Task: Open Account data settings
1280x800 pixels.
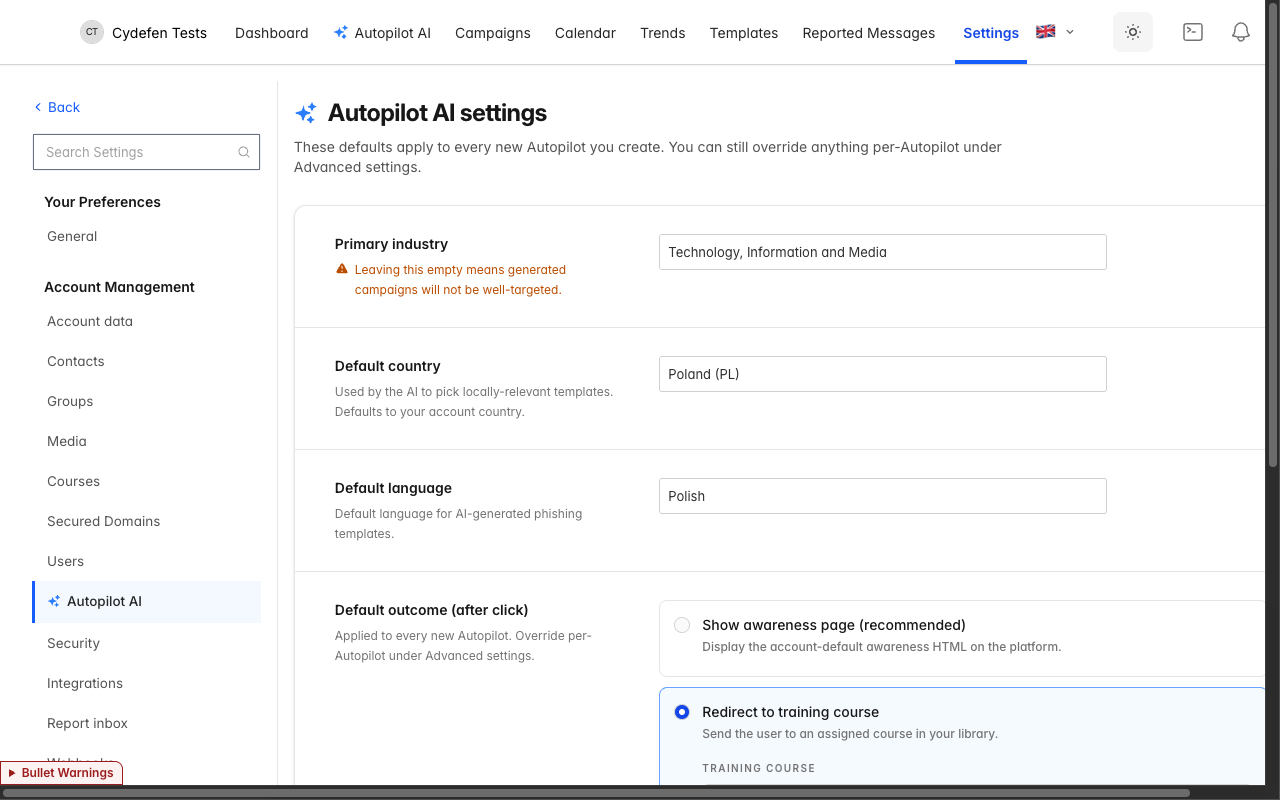Action: pos(90,321)
